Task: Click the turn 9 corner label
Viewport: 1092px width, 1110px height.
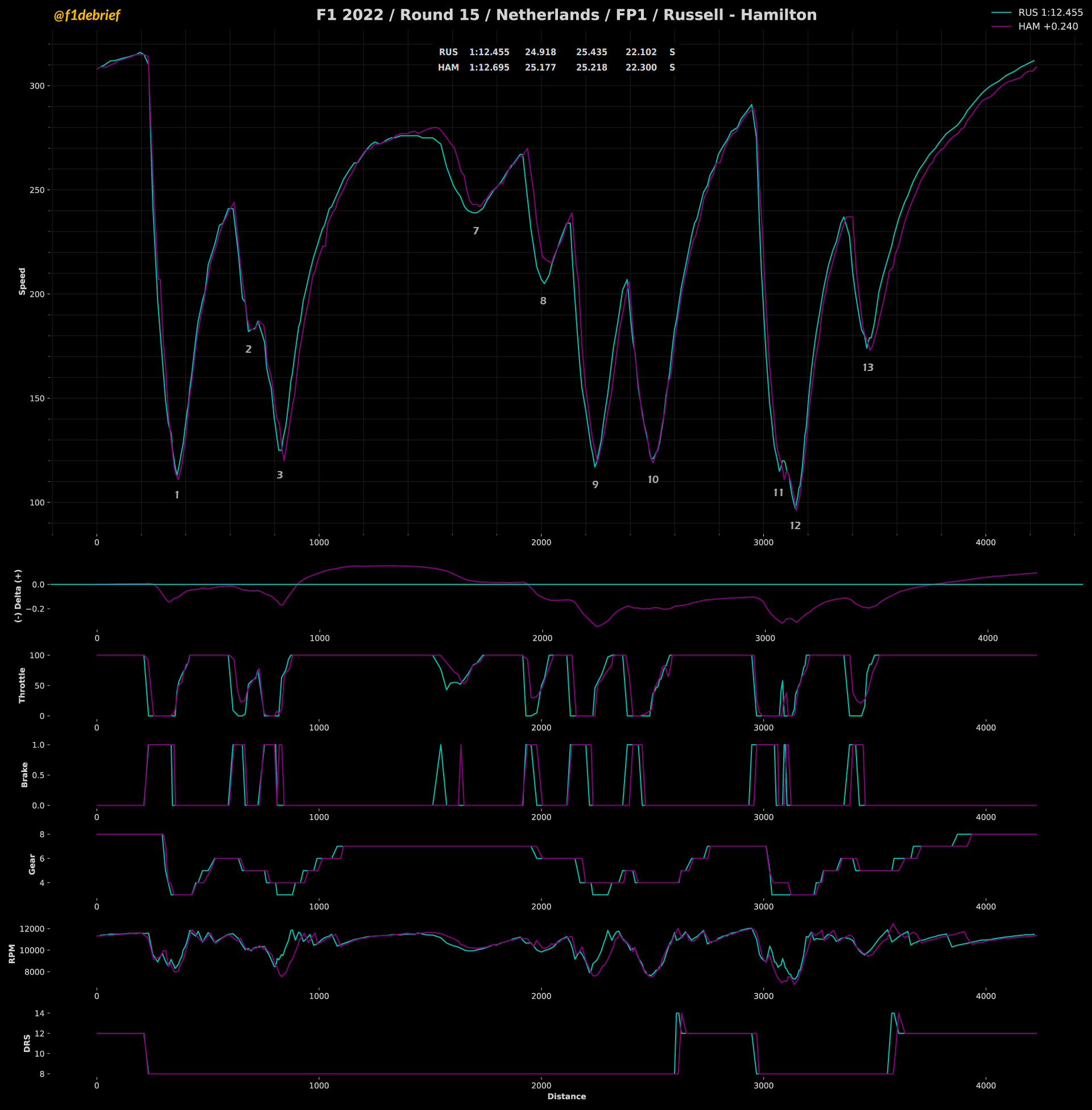Action: (x=595, y=485)
